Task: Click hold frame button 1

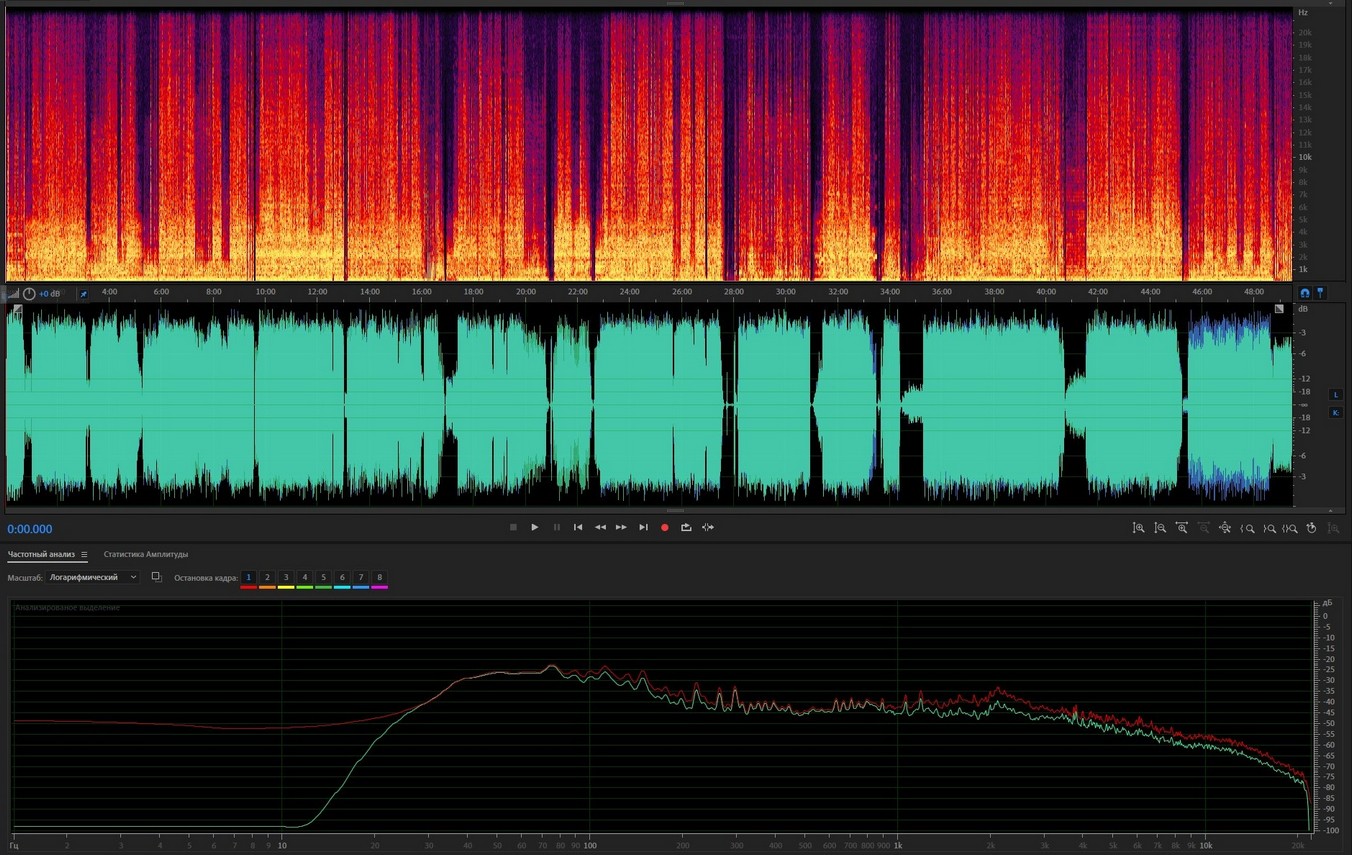Action: pos(249,578)
